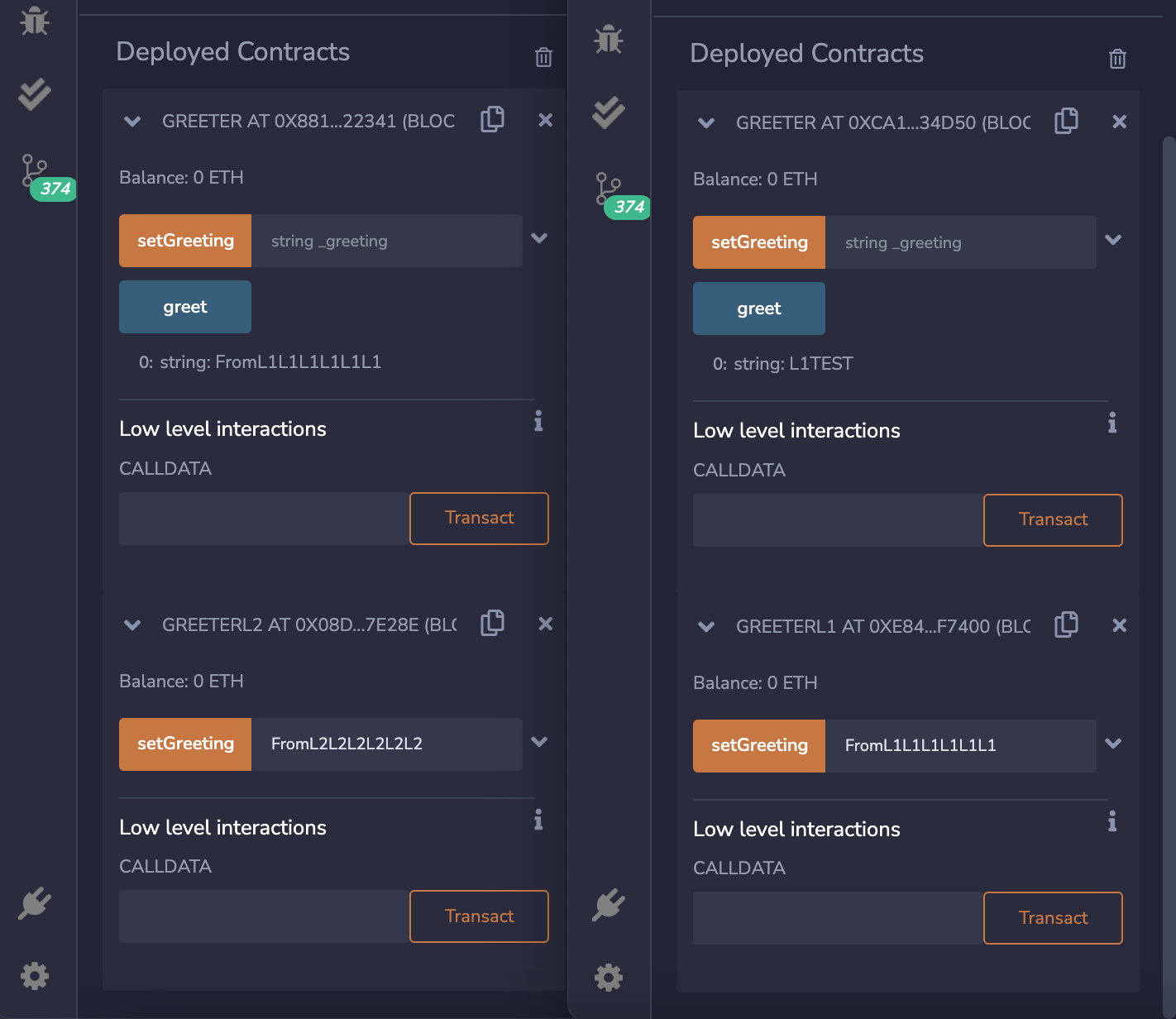Click Transact under GREETERL1

1054,918
